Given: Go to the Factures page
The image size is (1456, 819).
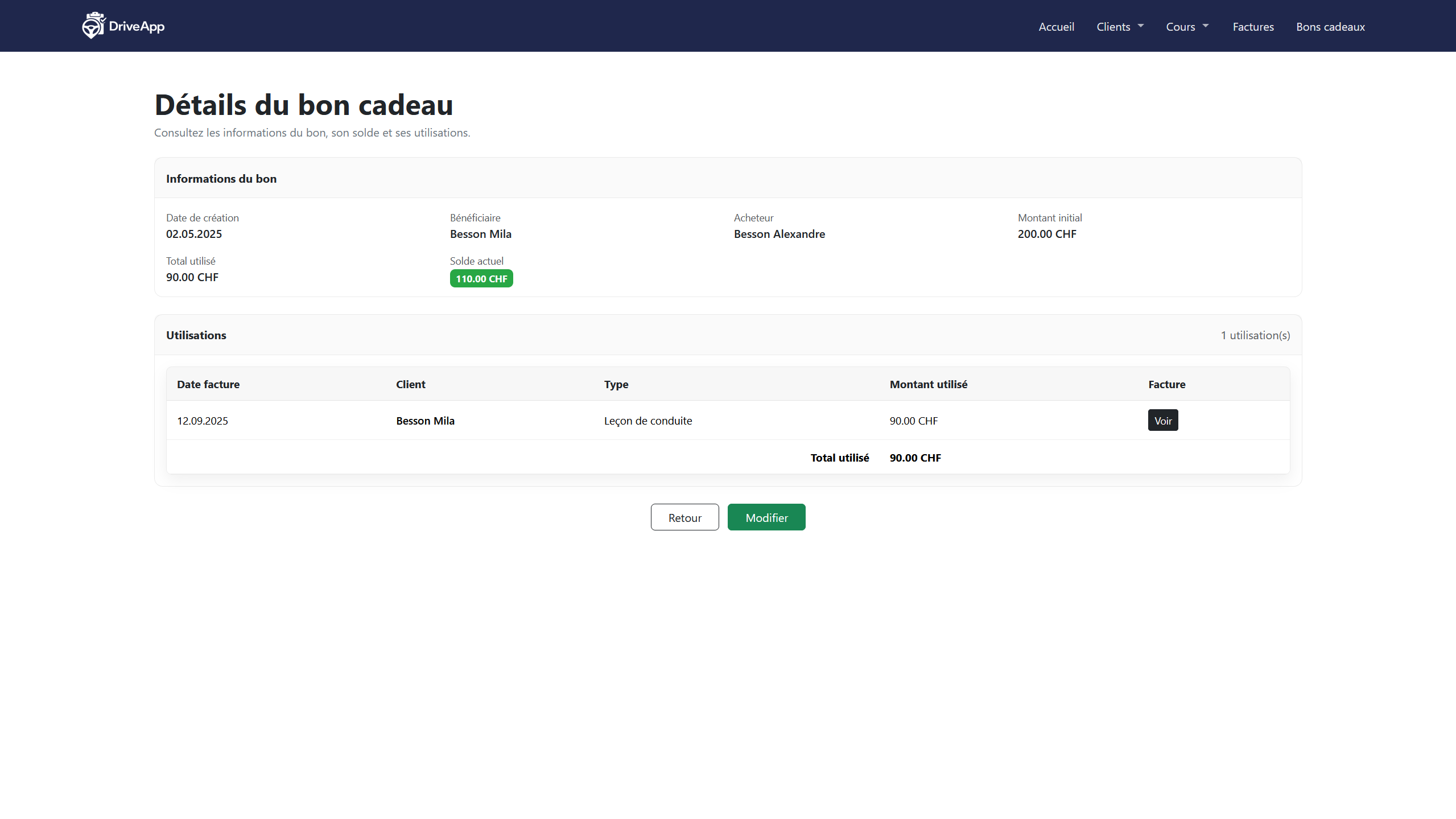Looking at the screenshot, I should point(1253,27).
